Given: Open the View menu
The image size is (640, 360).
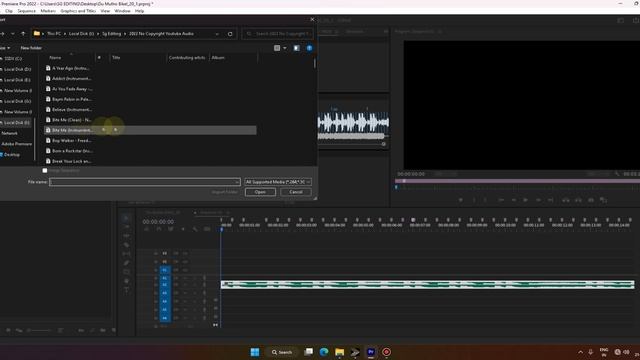Looking at the screenshot, I should (105, 11).
